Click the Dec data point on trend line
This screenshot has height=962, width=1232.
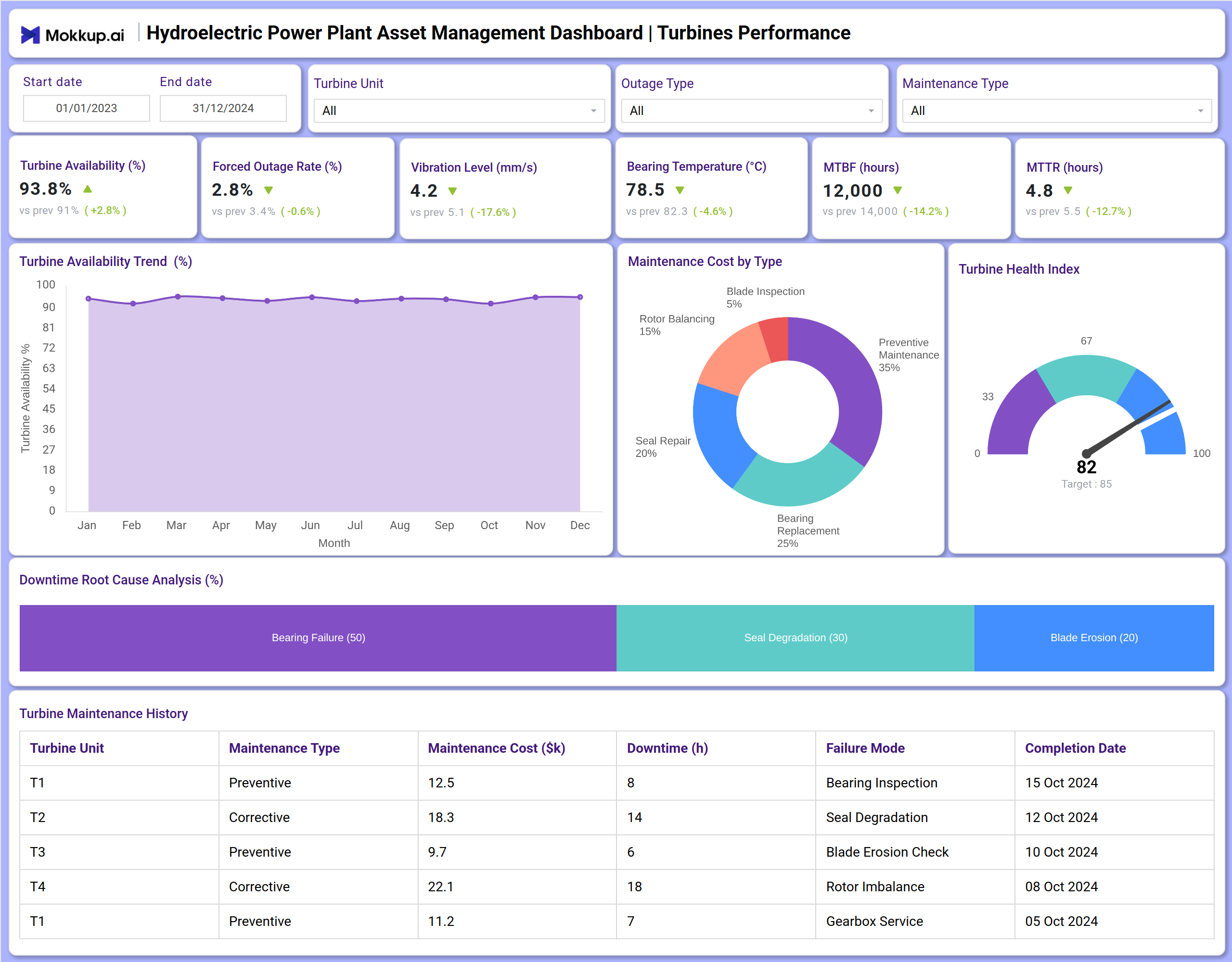pyautogui.click(x=580, y=297)
